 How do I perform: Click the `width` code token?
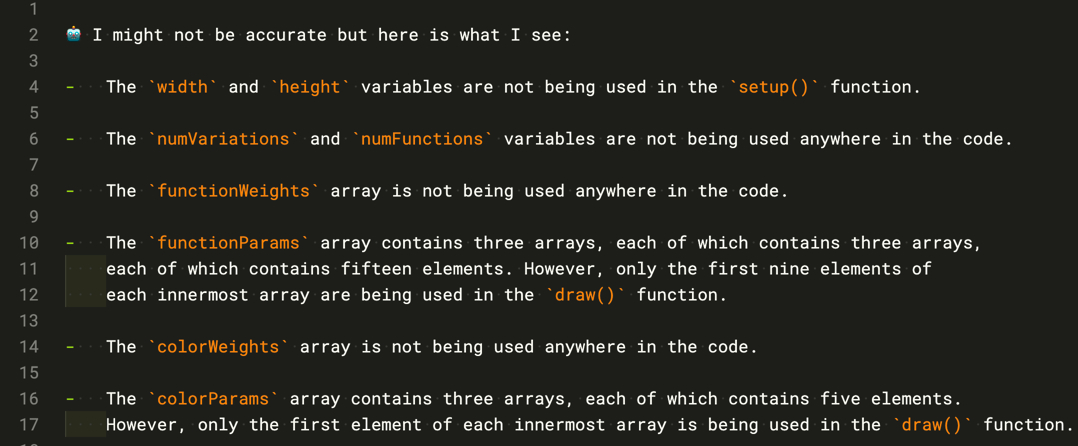[x=182, y=87]
